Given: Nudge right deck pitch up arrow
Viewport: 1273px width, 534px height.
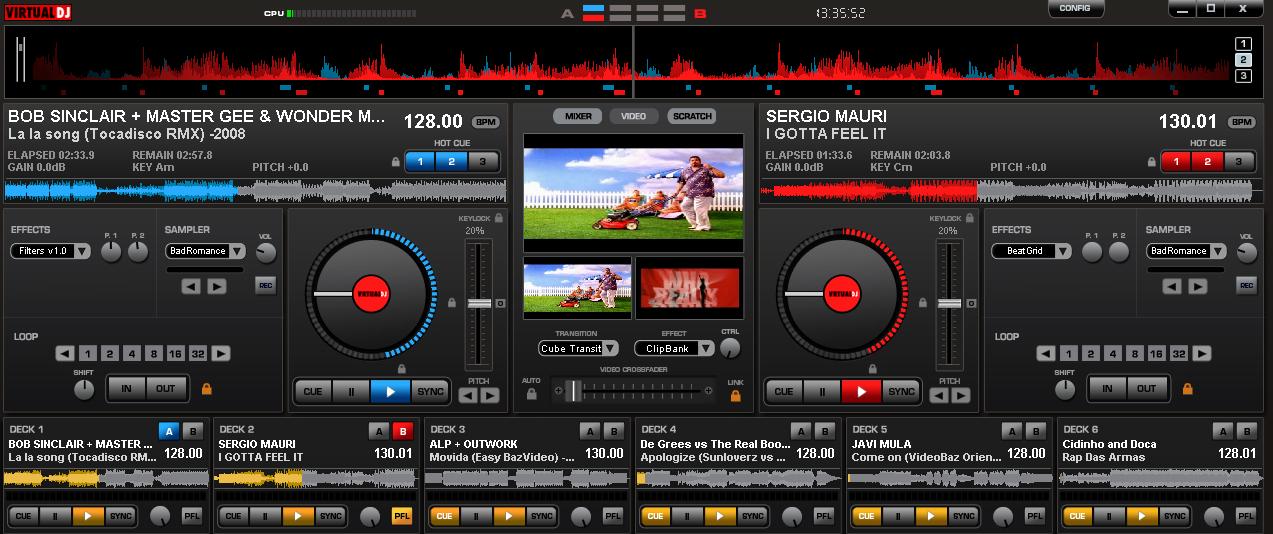Looking at the screenshot, I should [x=961, y=395].
